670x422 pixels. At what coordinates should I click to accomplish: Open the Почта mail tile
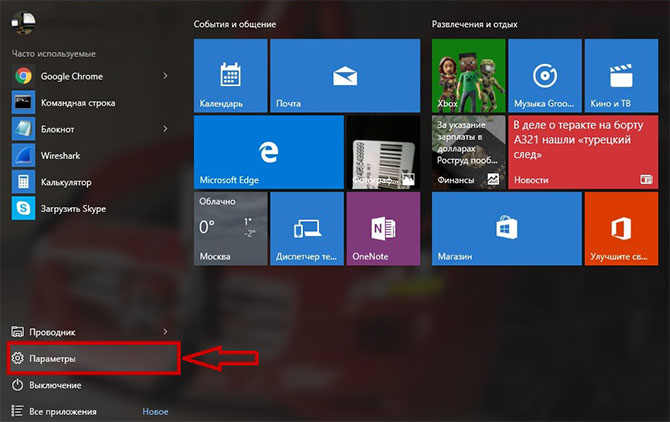(345, 76)
